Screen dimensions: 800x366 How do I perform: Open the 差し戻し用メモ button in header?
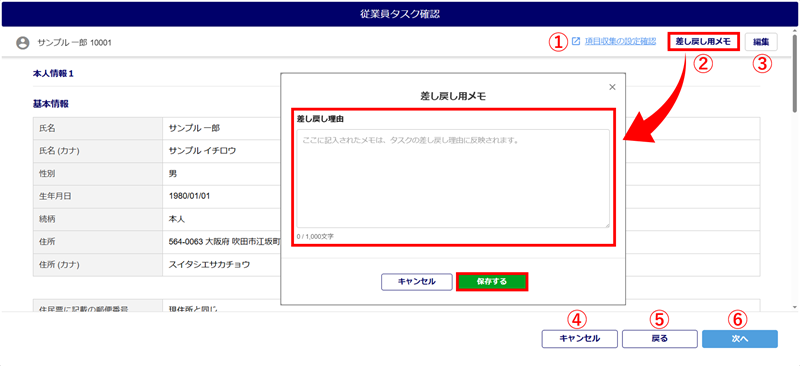point(703,42)
